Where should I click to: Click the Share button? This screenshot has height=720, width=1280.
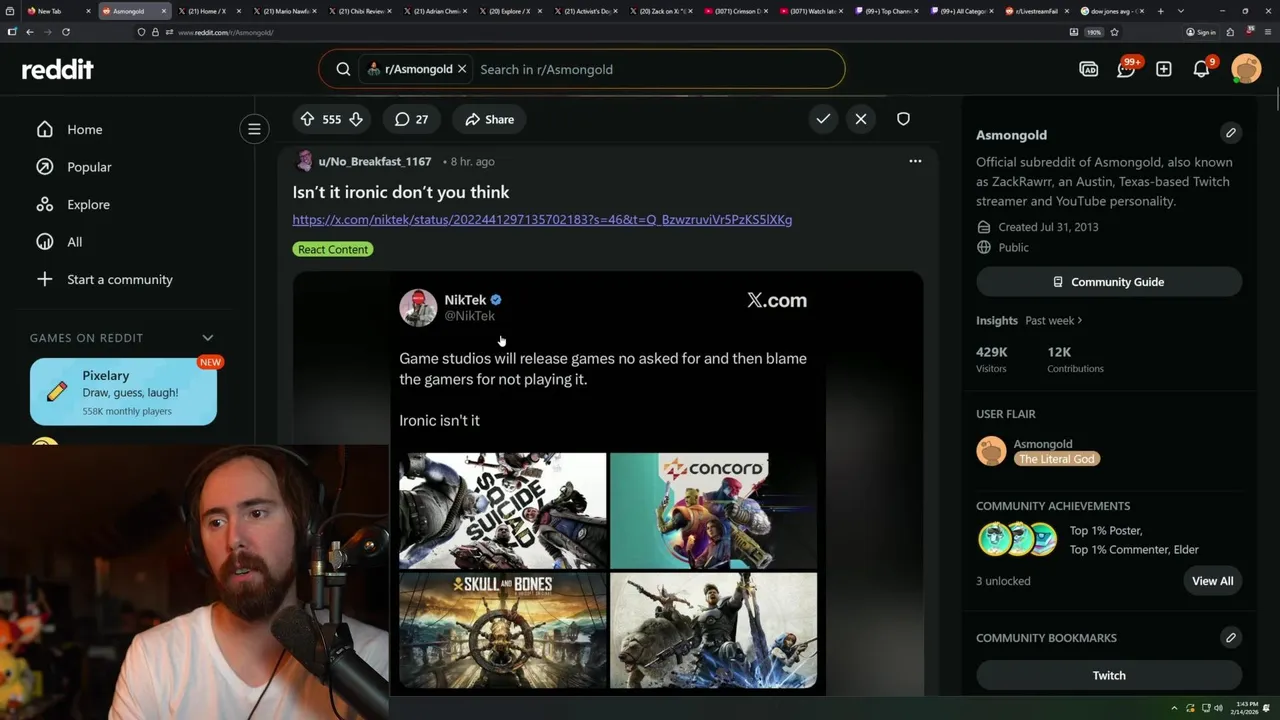point(489,119)
